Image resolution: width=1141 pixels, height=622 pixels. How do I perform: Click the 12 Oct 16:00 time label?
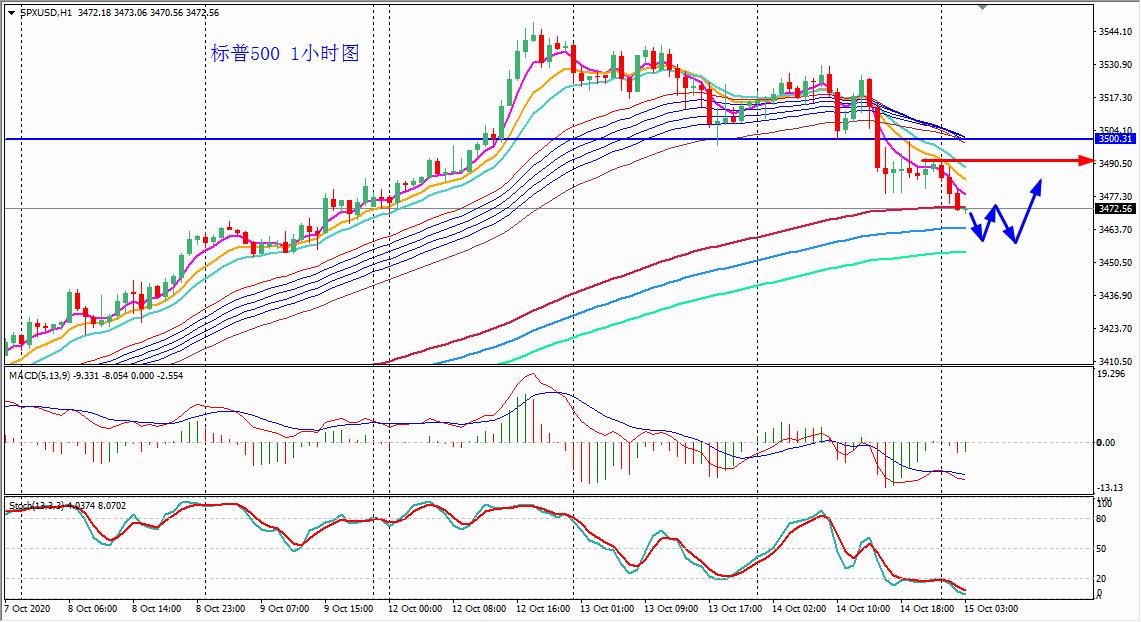543,608
